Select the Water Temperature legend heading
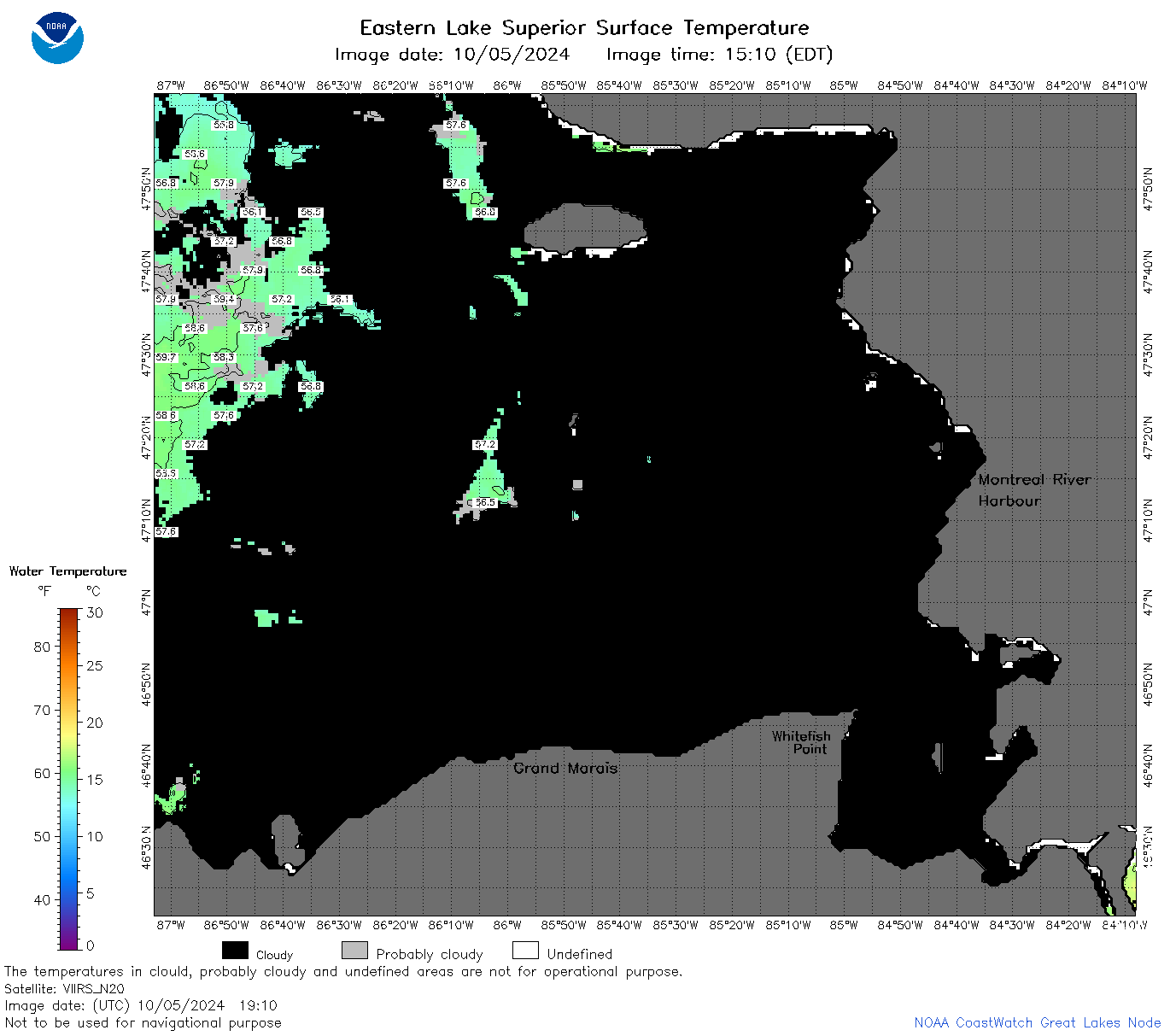The width and height of the screenshot is (1170, 1036). (x=68, y=571)
